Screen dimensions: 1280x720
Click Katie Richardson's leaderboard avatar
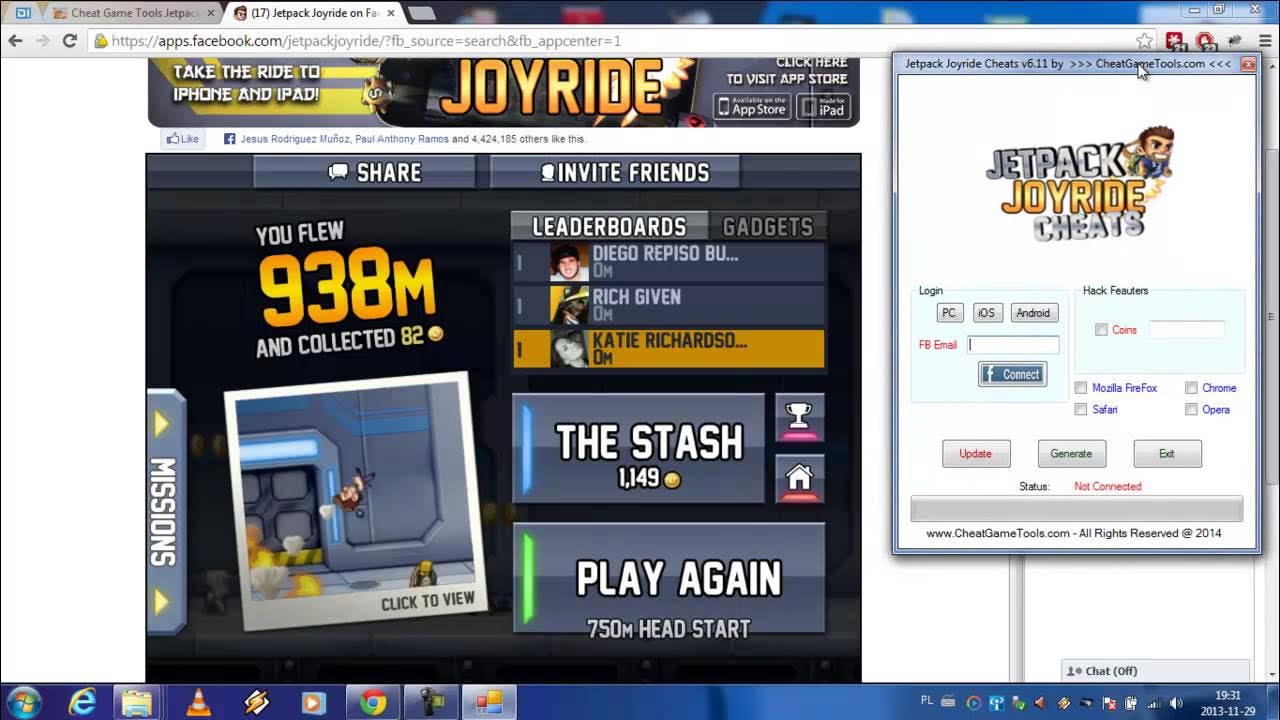tap(569, 349)
